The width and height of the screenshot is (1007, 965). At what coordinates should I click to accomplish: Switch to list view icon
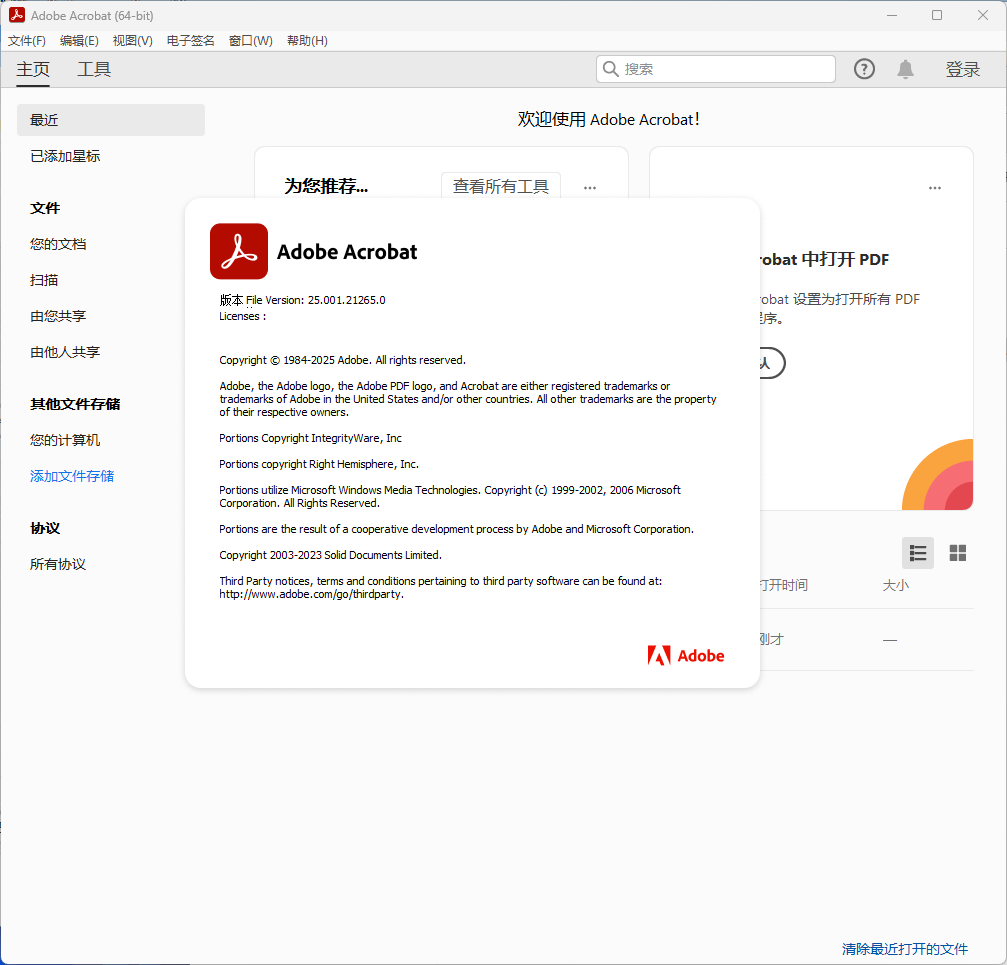click(918, 553)
